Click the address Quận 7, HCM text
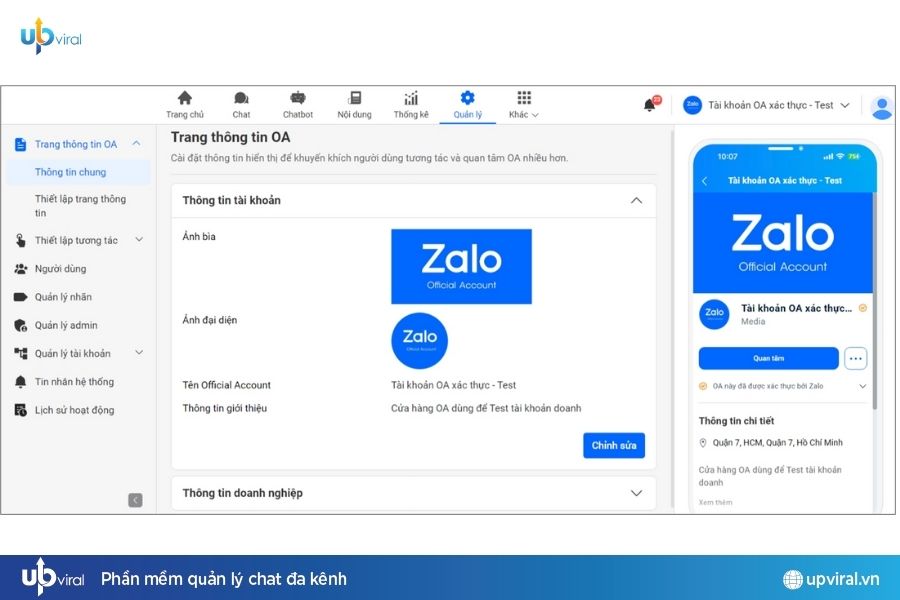 tap(778, 443)
